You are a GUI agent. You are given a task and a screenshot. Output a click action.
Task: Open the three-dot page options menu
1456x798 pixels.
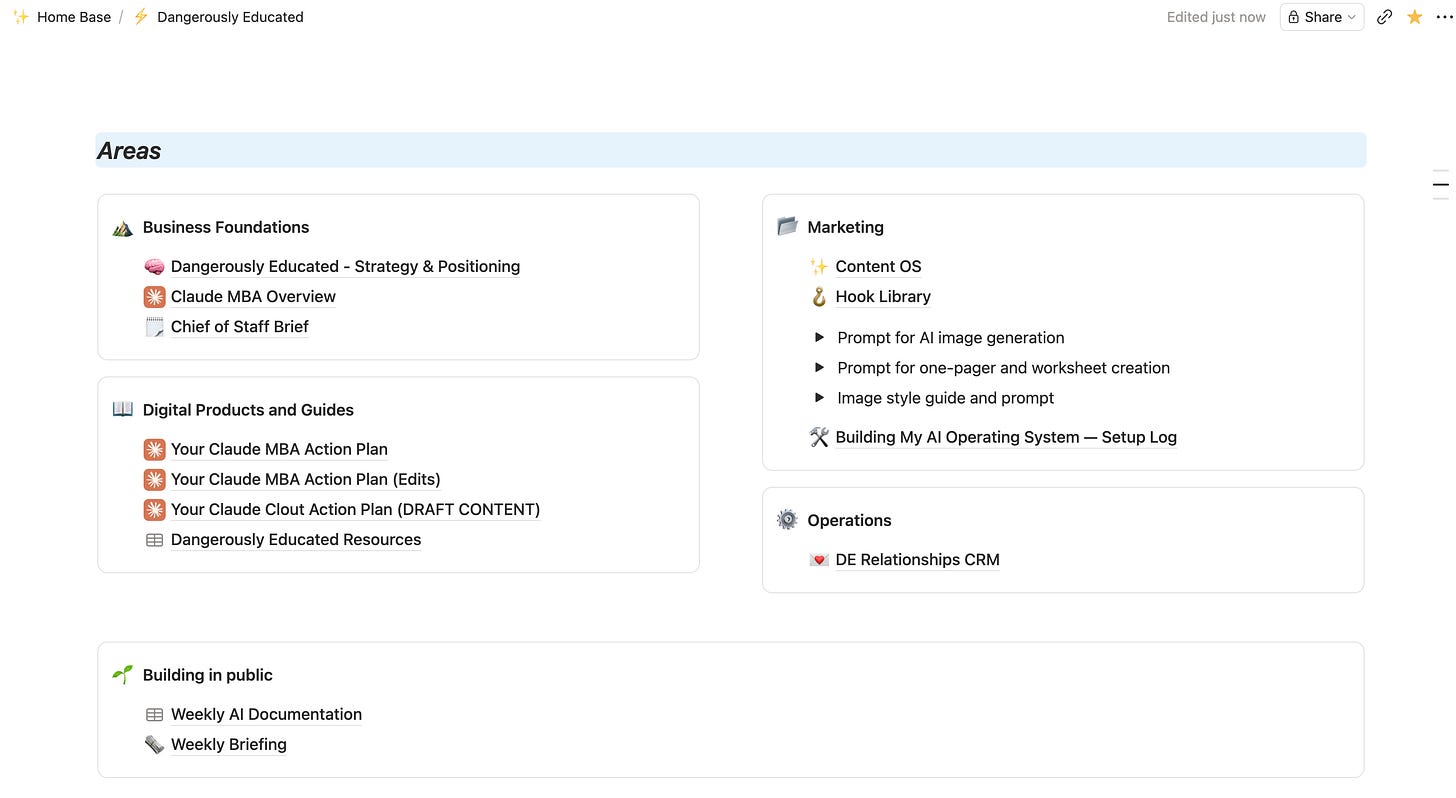(x=1443, y=17)
